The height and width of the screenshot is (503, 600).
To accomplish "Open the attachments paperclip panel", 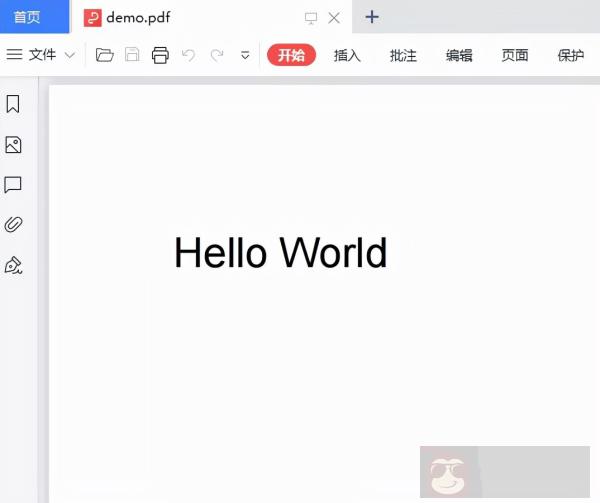I will tap(13, 225).
